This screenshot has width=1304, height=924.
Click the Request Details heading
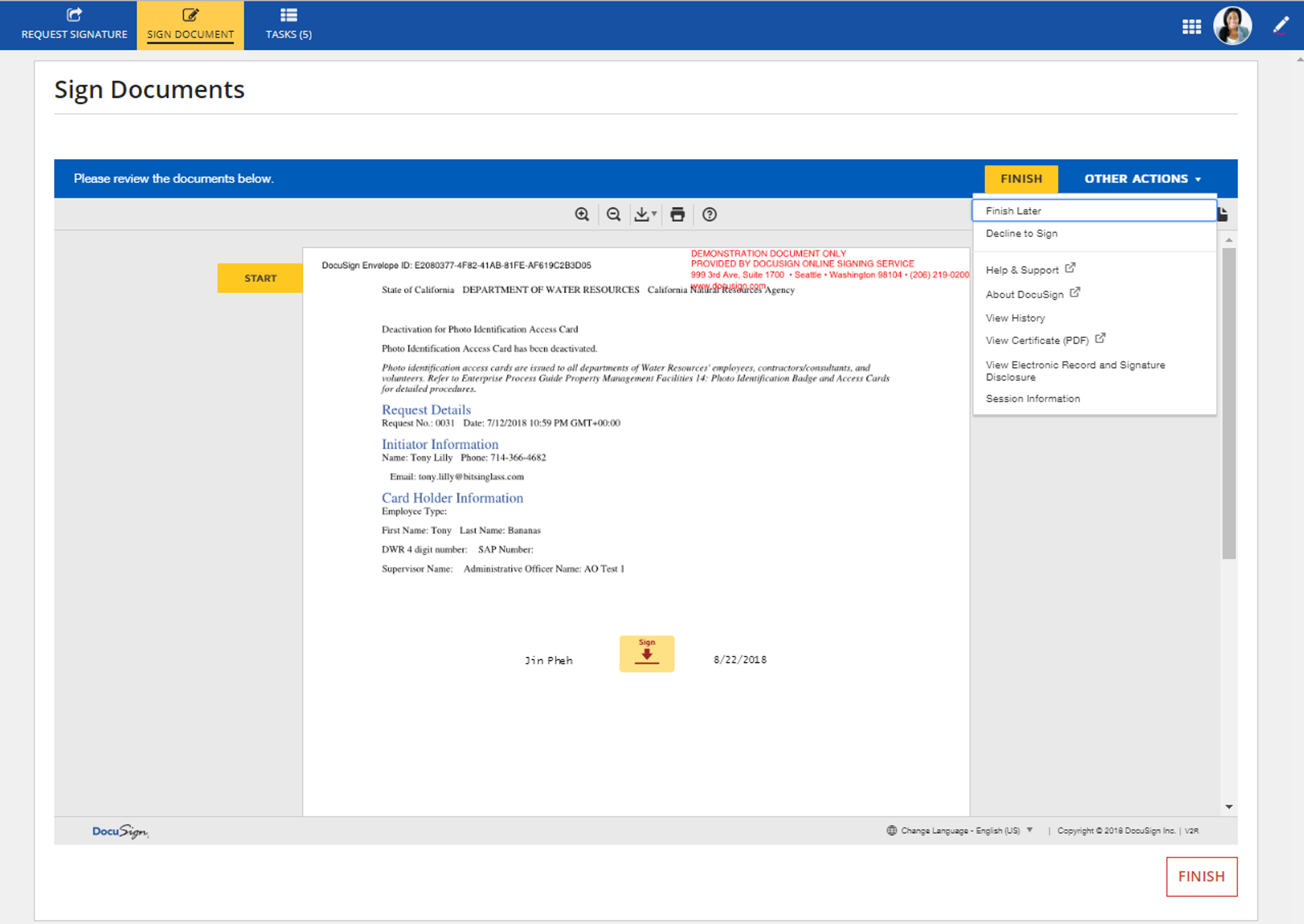[x=426, y=410]
